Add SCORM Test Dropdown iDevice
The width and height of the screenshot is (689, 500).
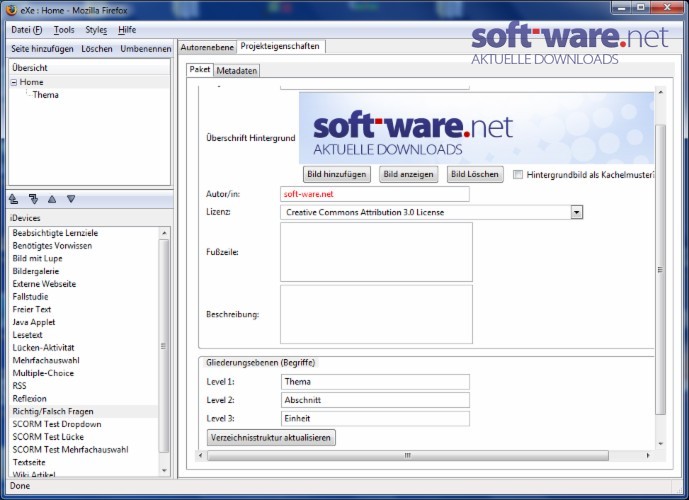coord(57,424)
